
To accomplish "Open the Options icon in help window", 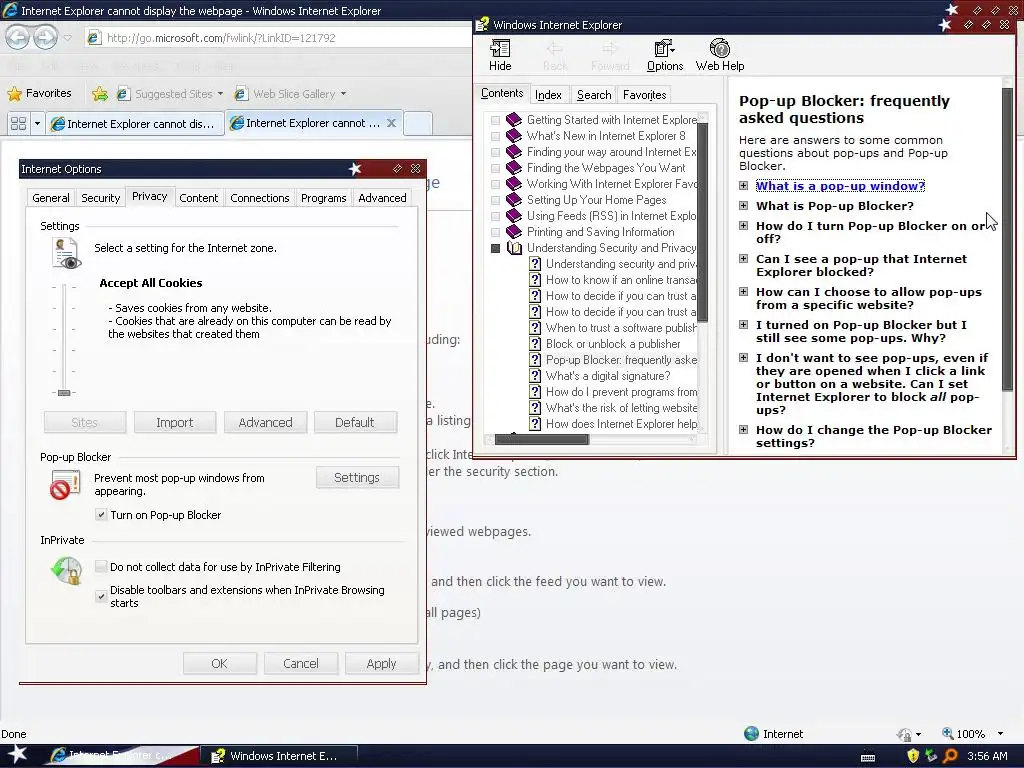I will [665, 48].
